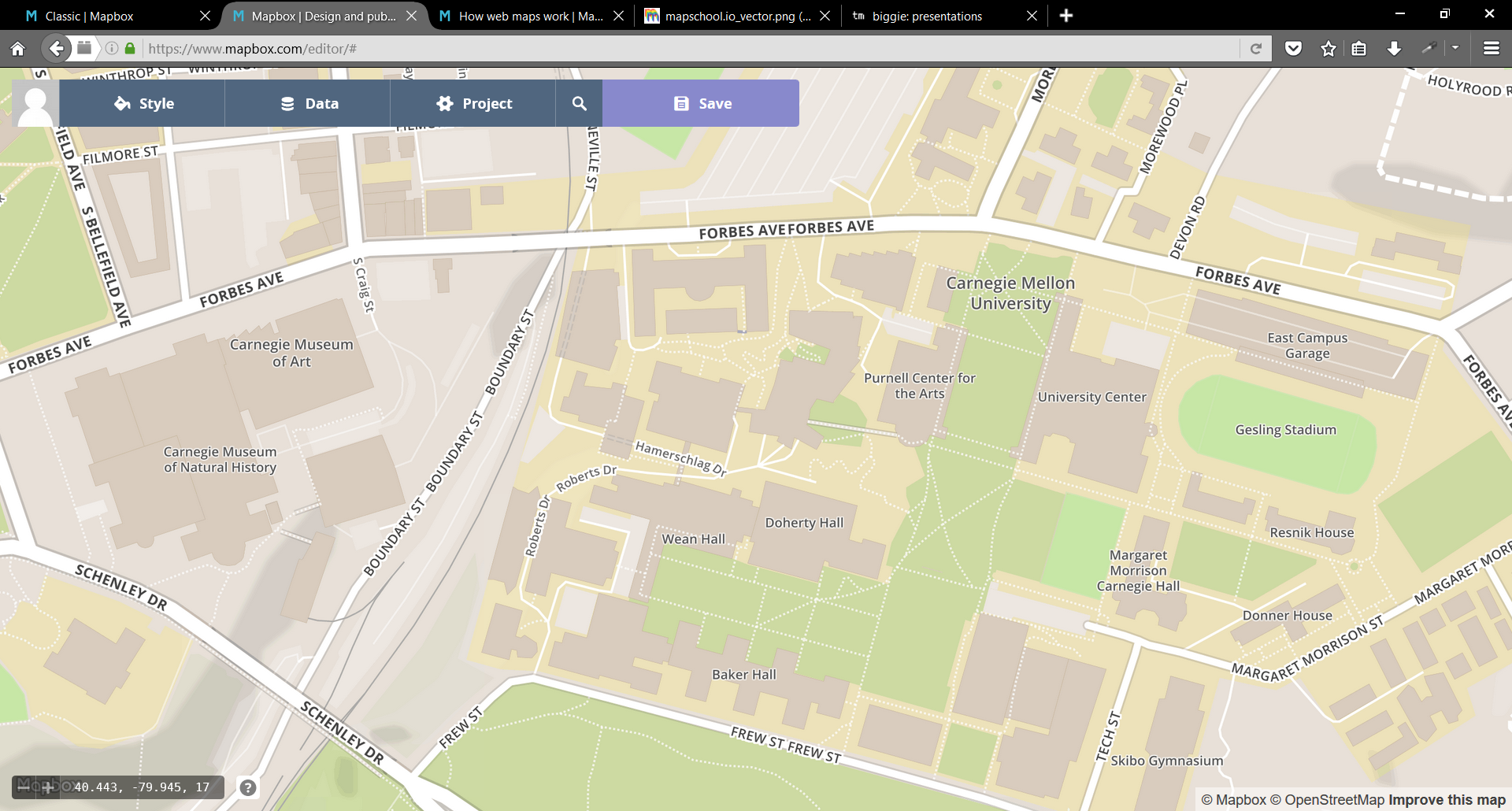The image size is (1512, 811).
Task: Click the Donner House map label
Action: click(1287, 616)
